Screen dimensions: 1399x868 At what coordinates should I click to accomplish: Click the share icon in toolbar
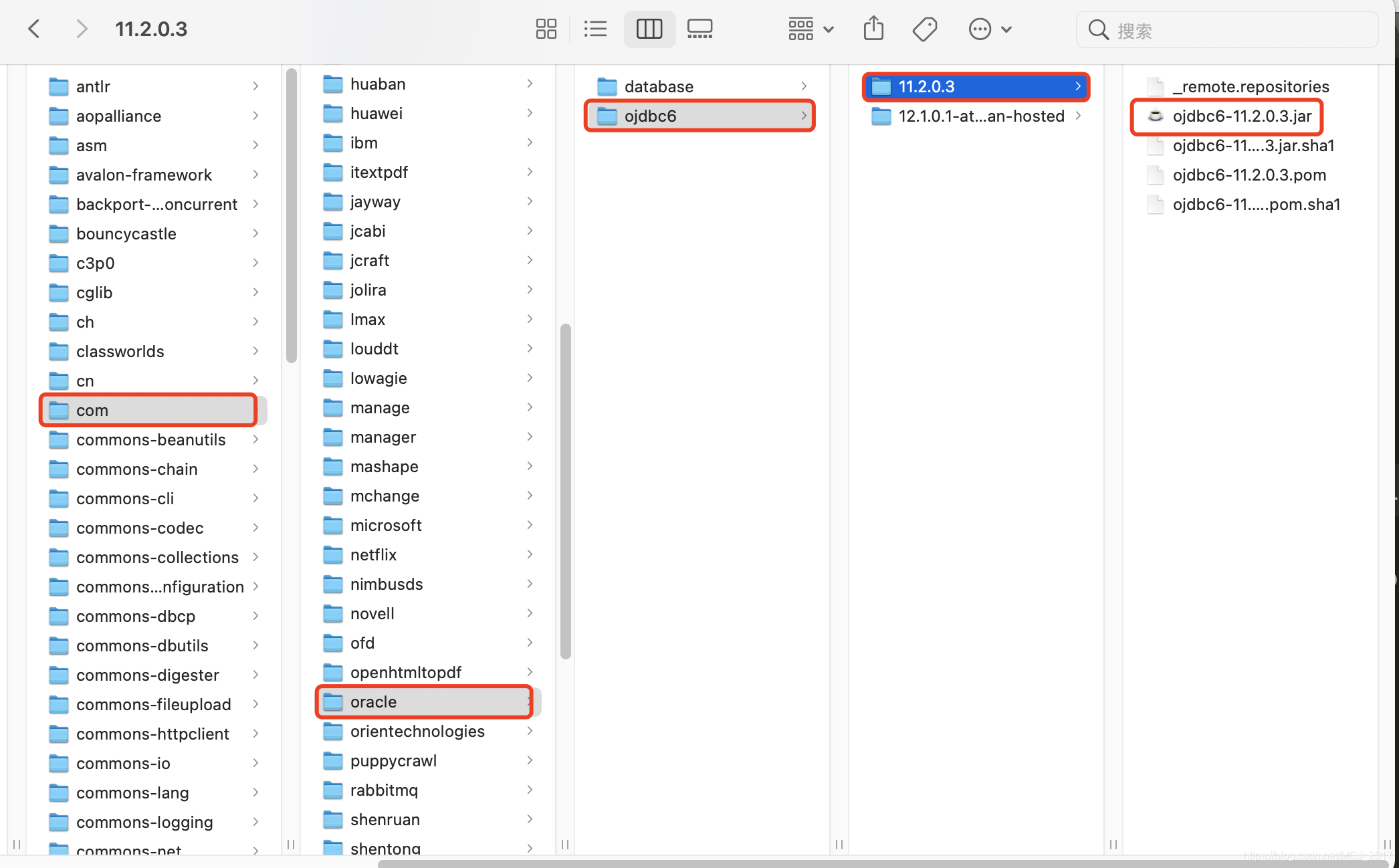[875, 27]
